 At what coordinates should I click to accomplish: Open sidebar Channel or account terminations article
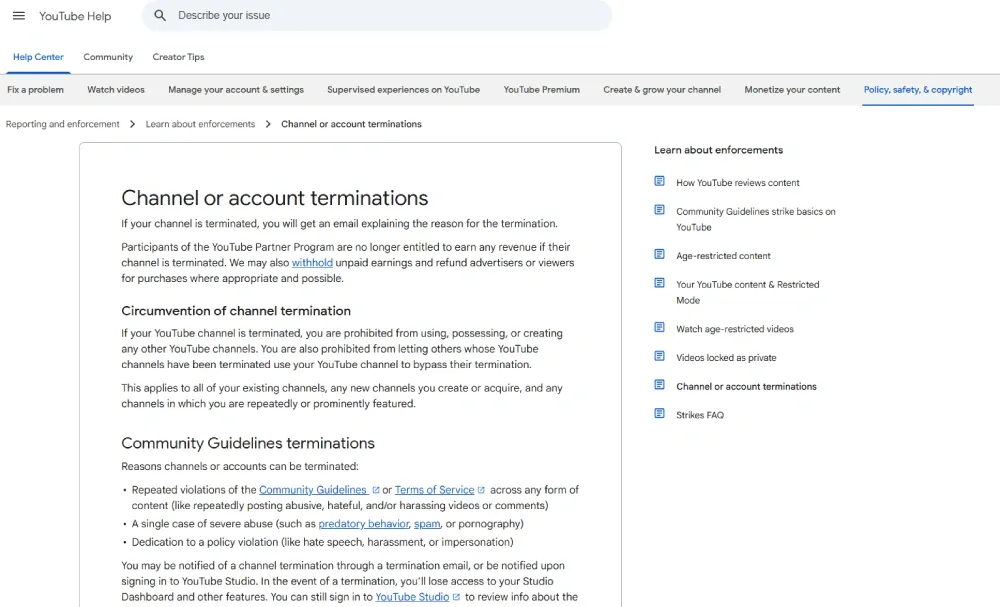(746, 386)
